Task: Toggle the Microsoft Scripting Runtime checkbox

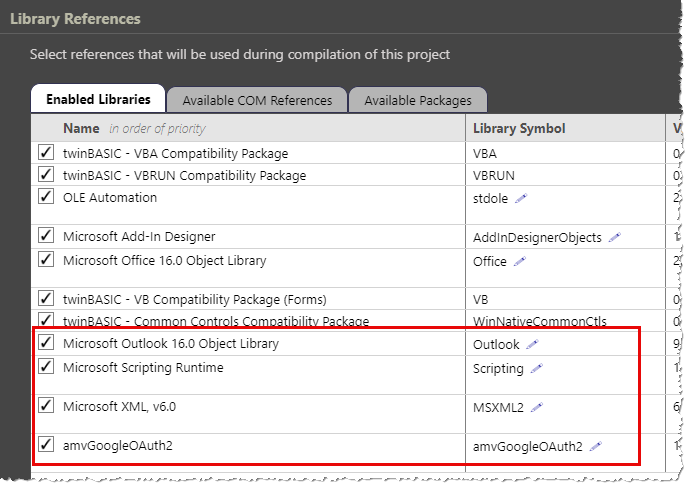Action: pos(45,367)
